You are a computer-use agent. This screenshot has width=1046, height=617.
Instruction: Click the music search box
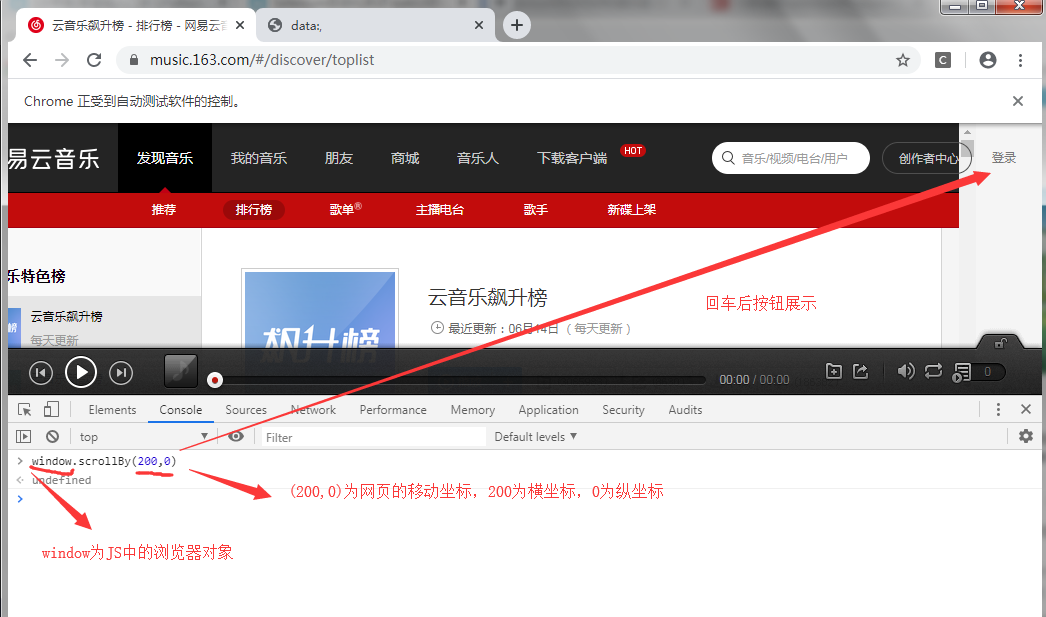[791, 158]
